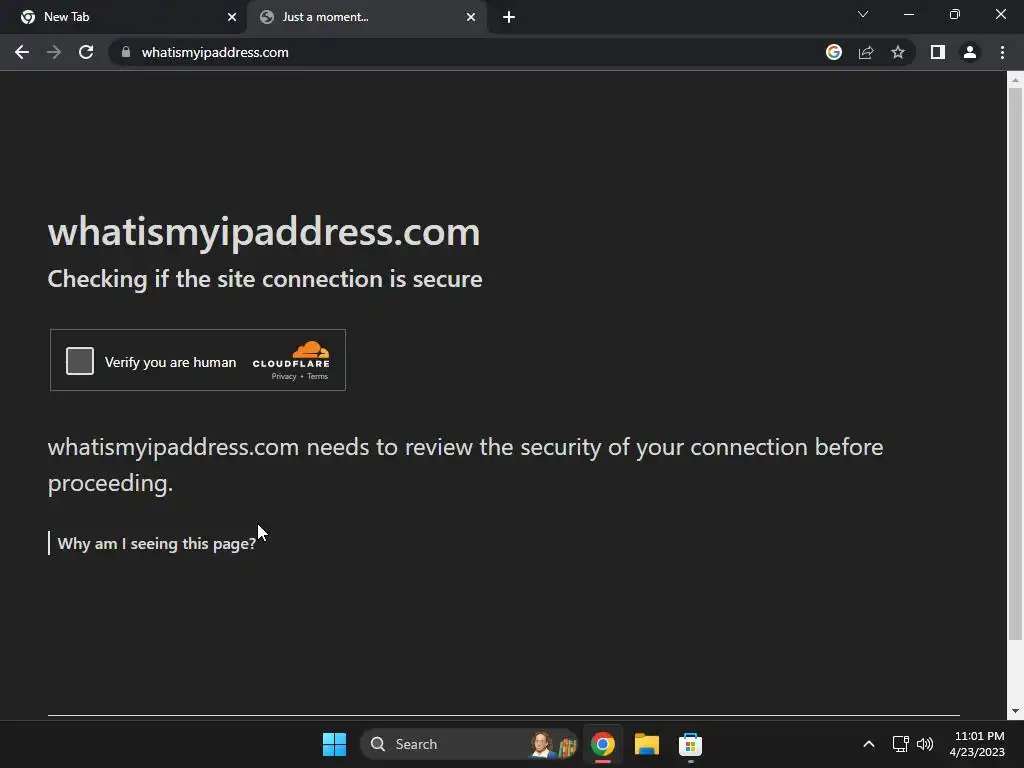Click the scrollbar down arrow
Image resolution: width=1024 pixels, height=768 pixels.
[1015, 711]
